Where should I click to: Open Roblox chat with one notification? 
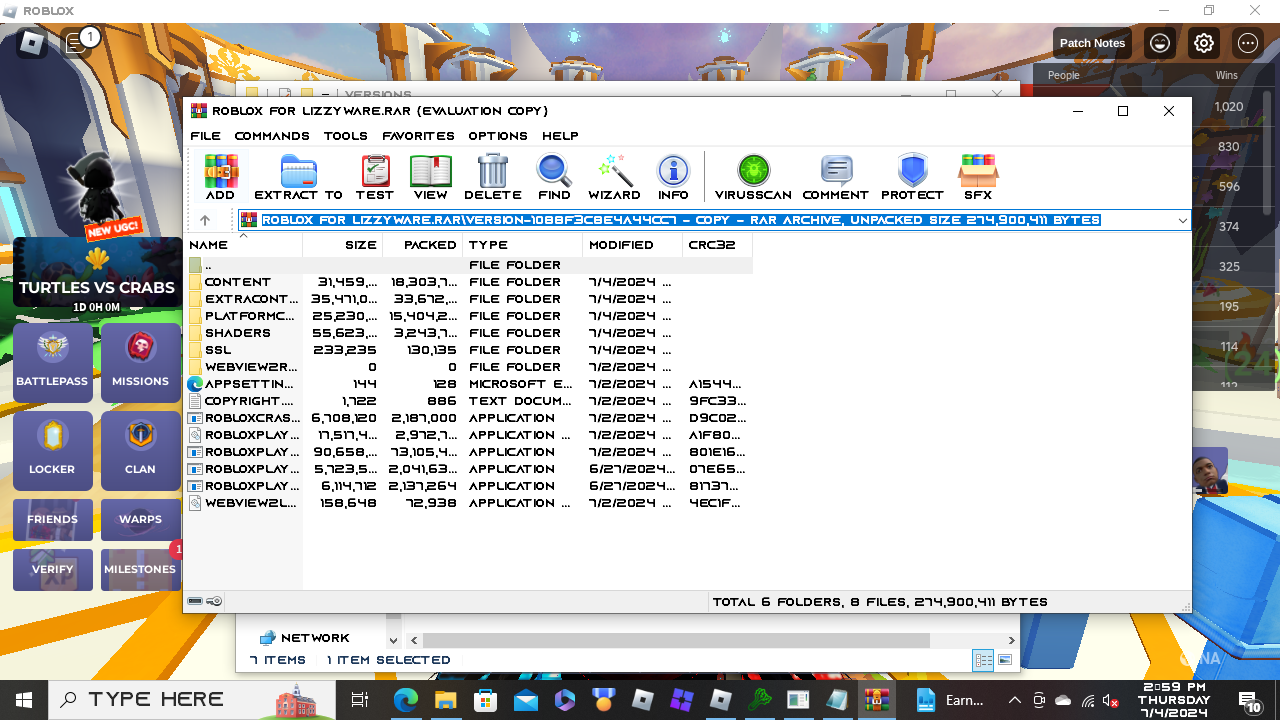coord(77,43)
